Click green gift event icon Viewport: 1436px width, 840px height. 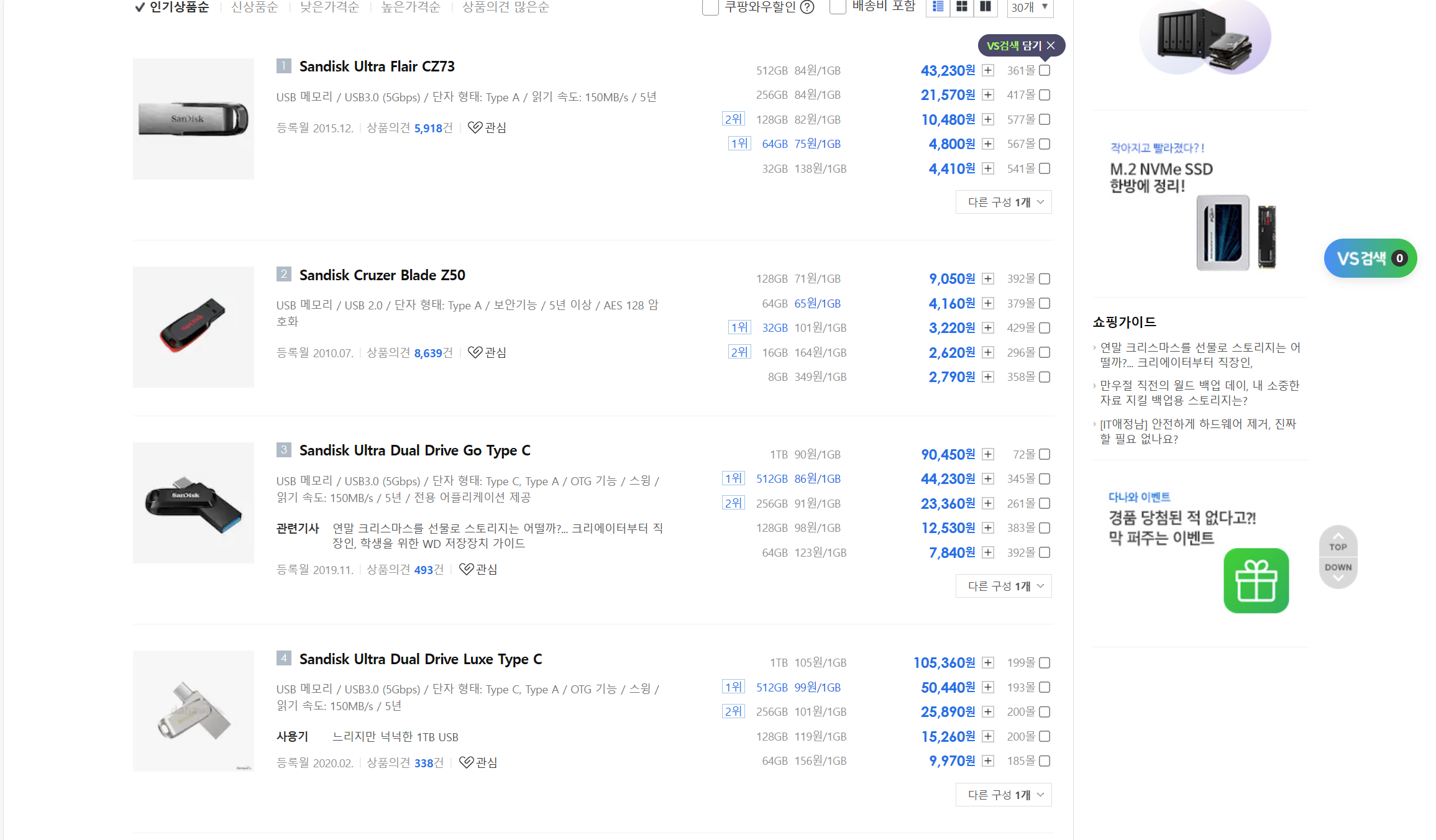coord(1256,580)
